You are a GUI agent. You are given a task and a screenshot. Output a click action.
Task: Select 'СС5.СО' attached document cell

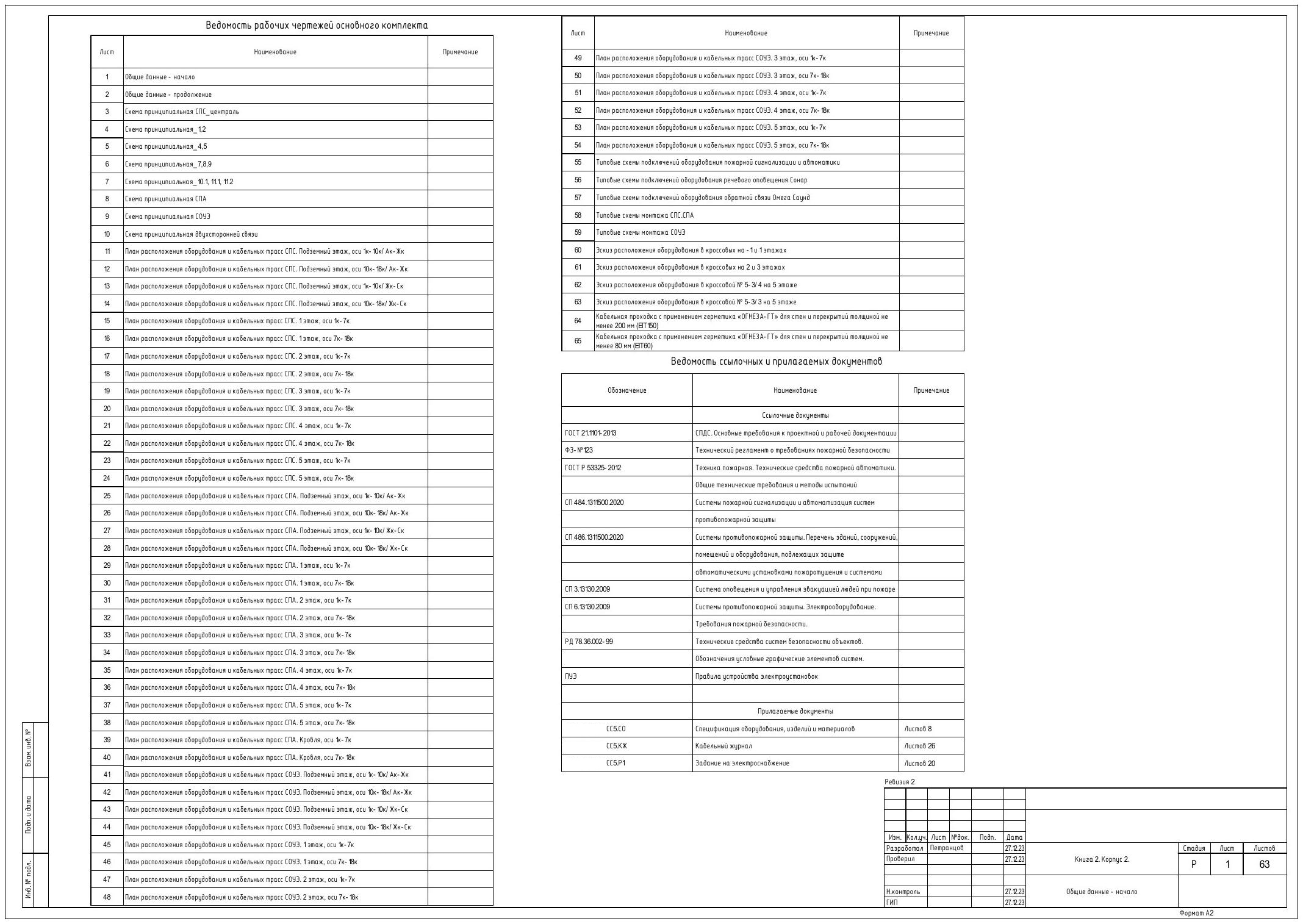(x=626, y=729)
